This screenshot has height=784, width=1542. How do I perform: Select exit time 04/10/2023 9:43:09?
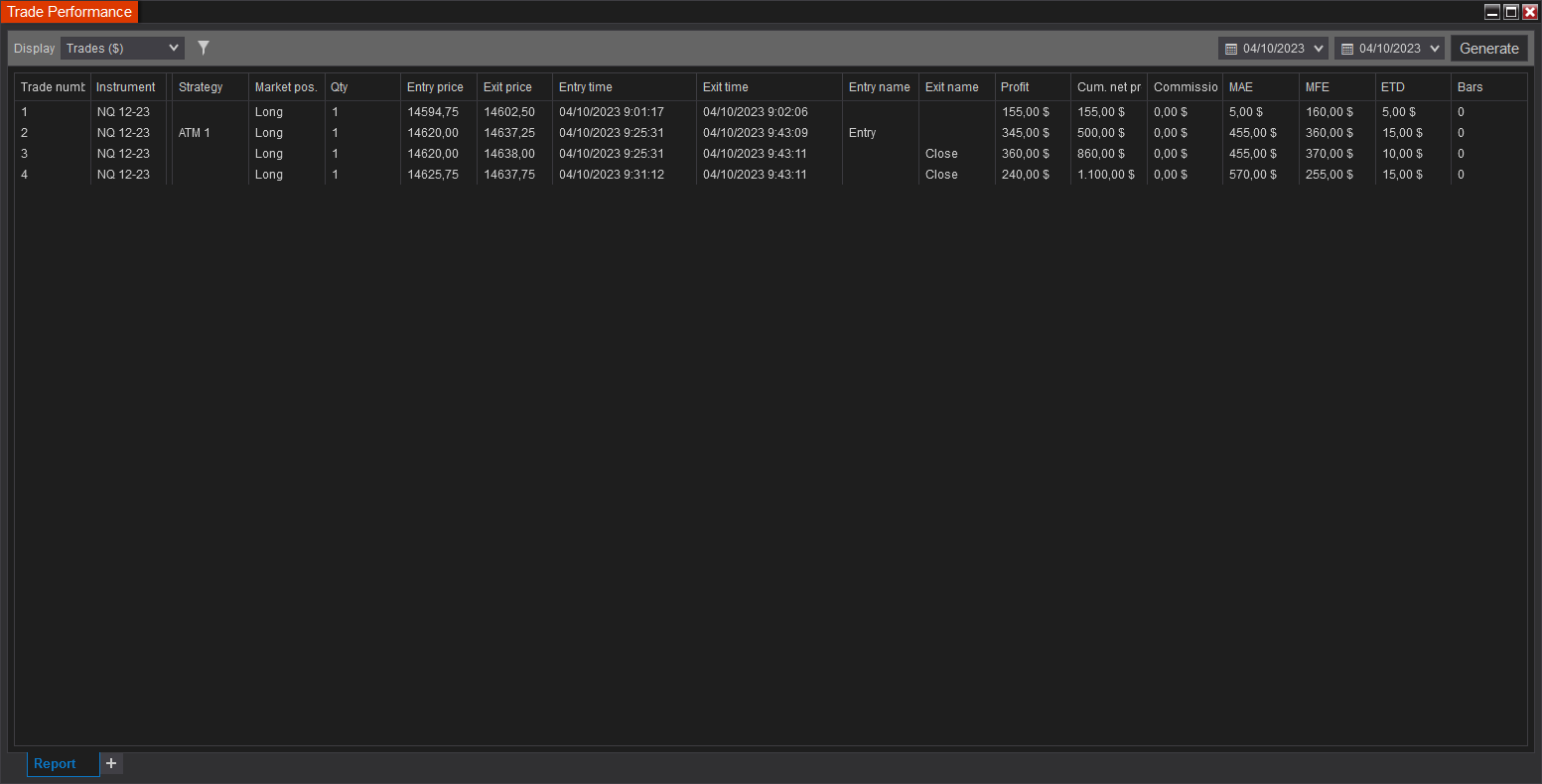coord(756,133)
